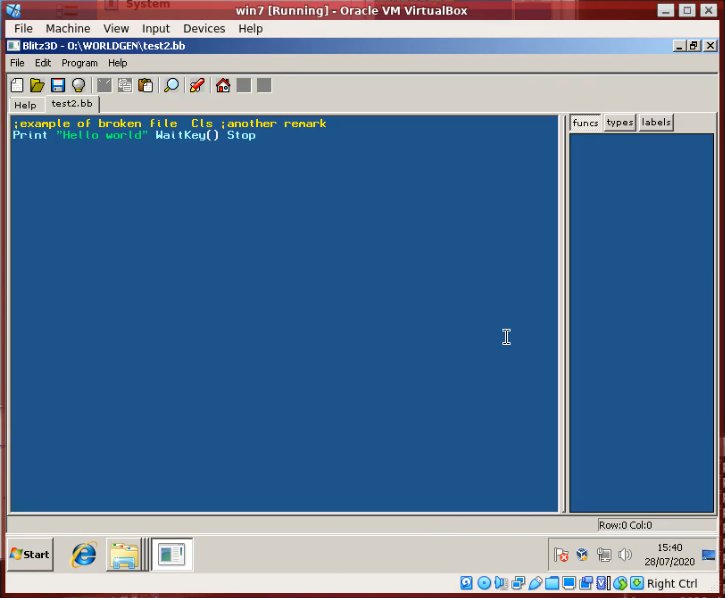Click Action Center flag tray icon
The image size is (725, 598).
[561, 555]
